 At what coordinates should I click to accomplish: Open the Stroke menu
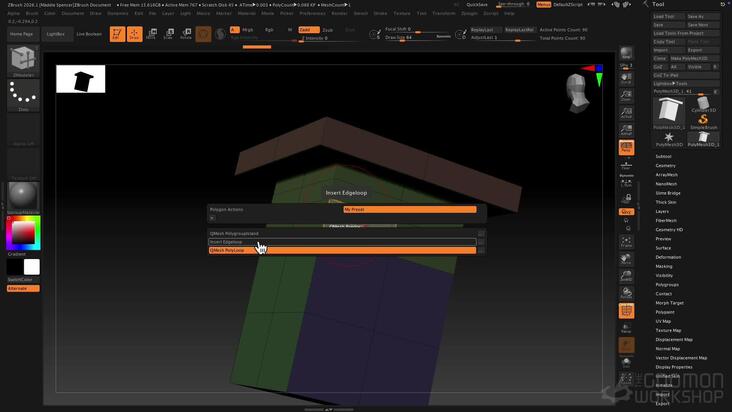coord(380,14)
